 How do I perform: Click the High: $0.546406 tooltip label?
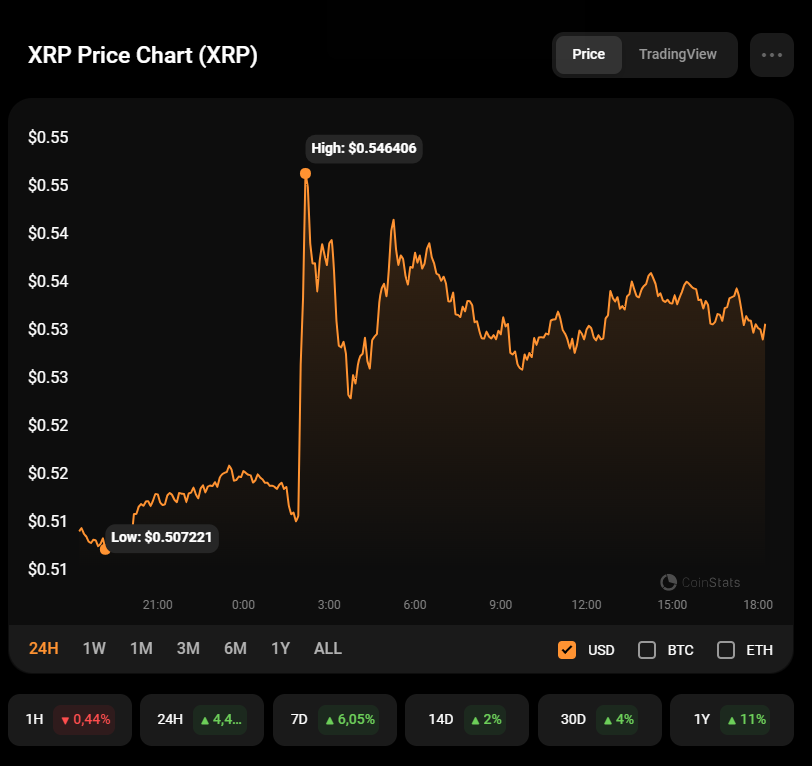[364, 149]
